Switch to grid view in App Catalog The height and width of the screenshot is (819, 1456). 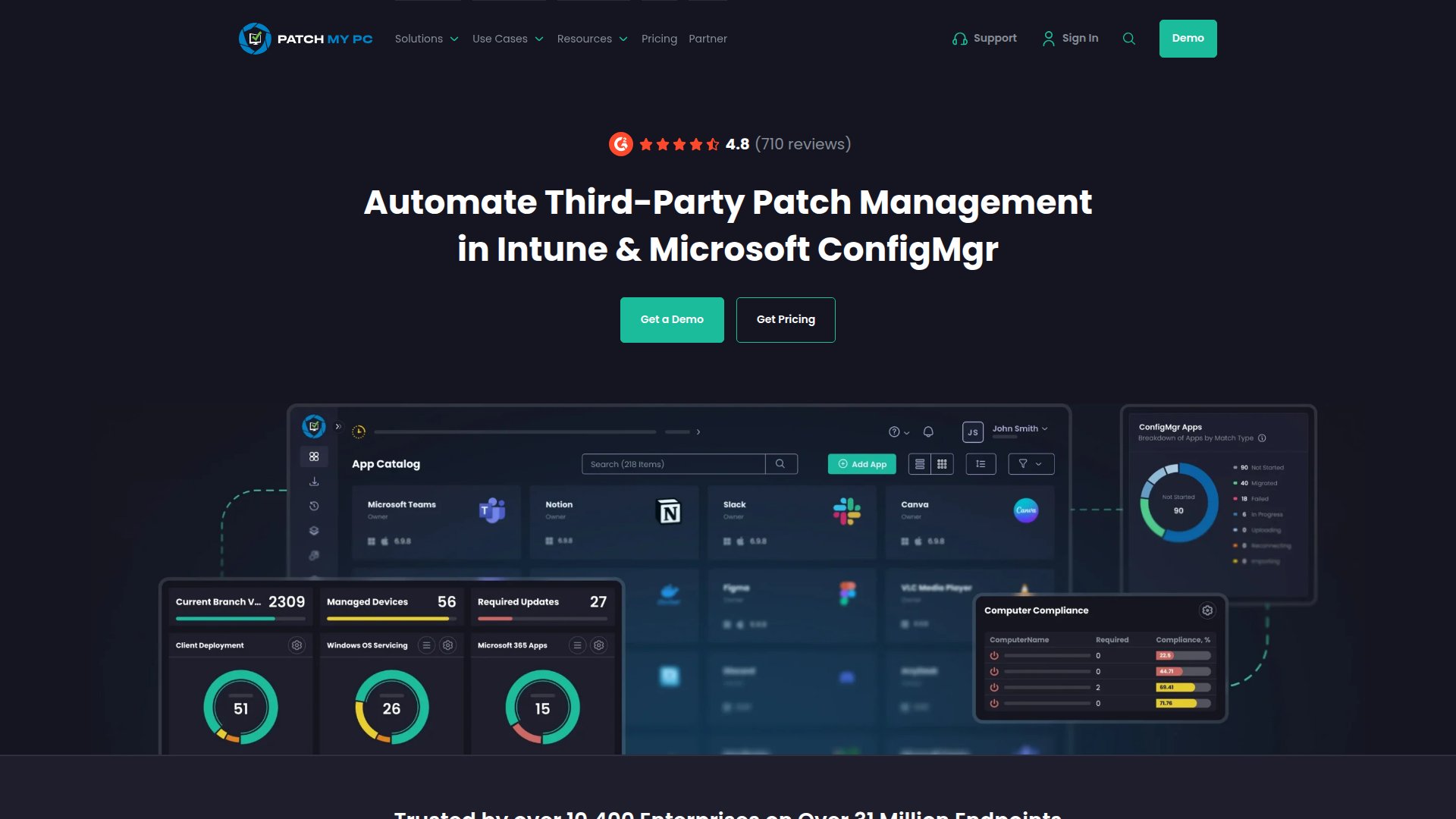[x=942, y=464]
